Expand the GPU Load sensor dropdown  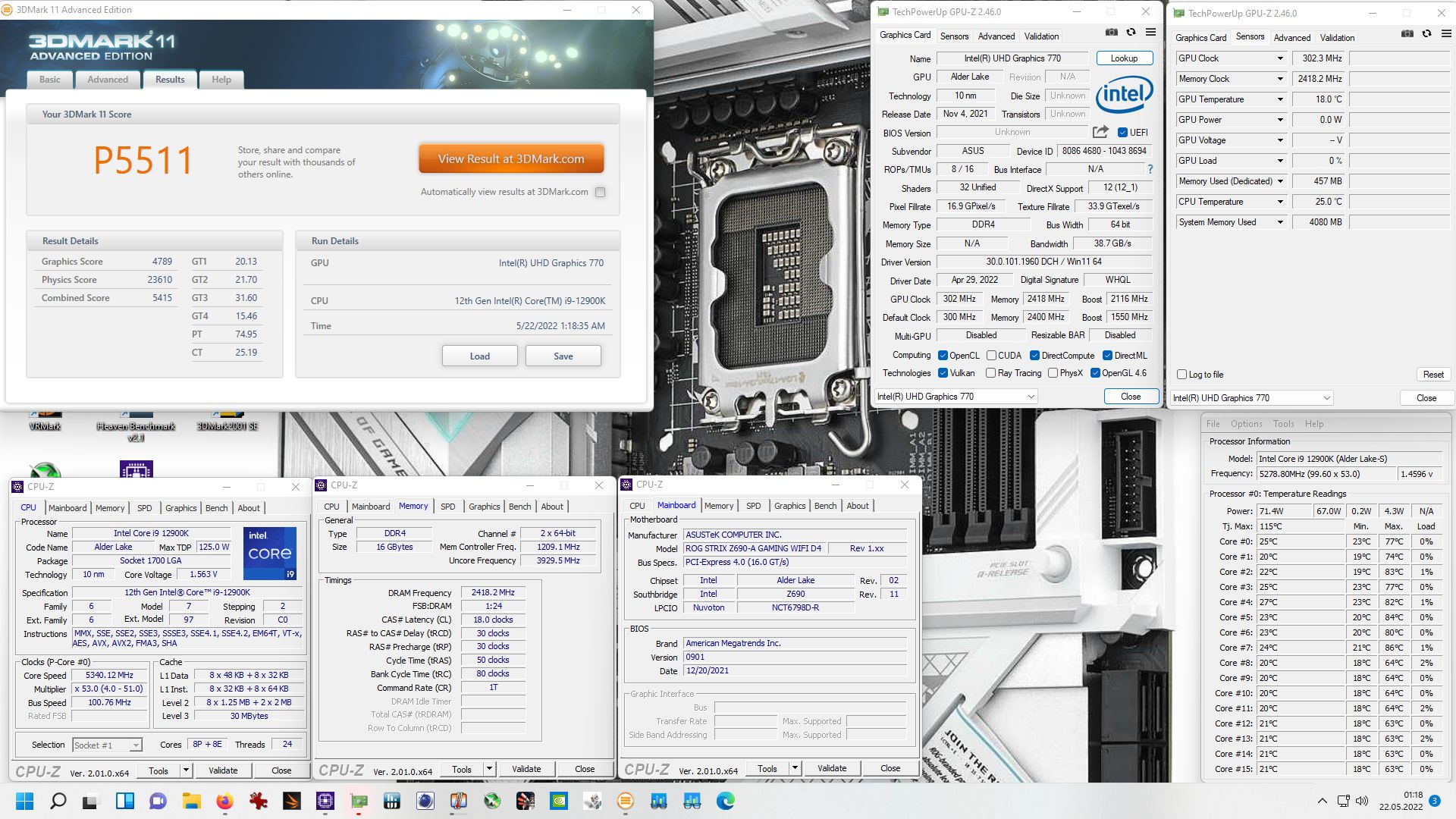(x=1280, y=161)
